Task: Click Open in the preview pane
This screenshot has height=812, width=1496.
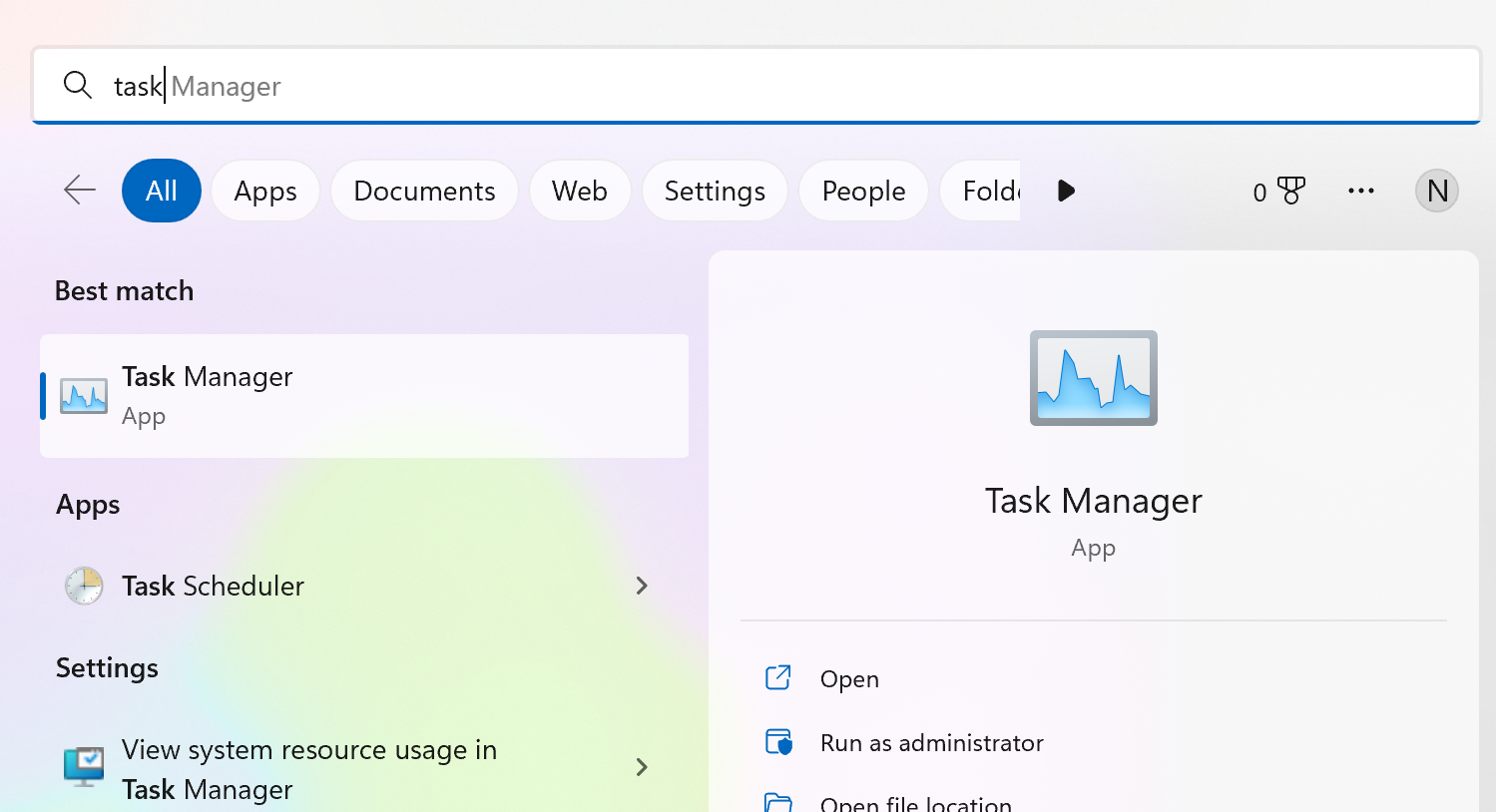Action: 849,679
